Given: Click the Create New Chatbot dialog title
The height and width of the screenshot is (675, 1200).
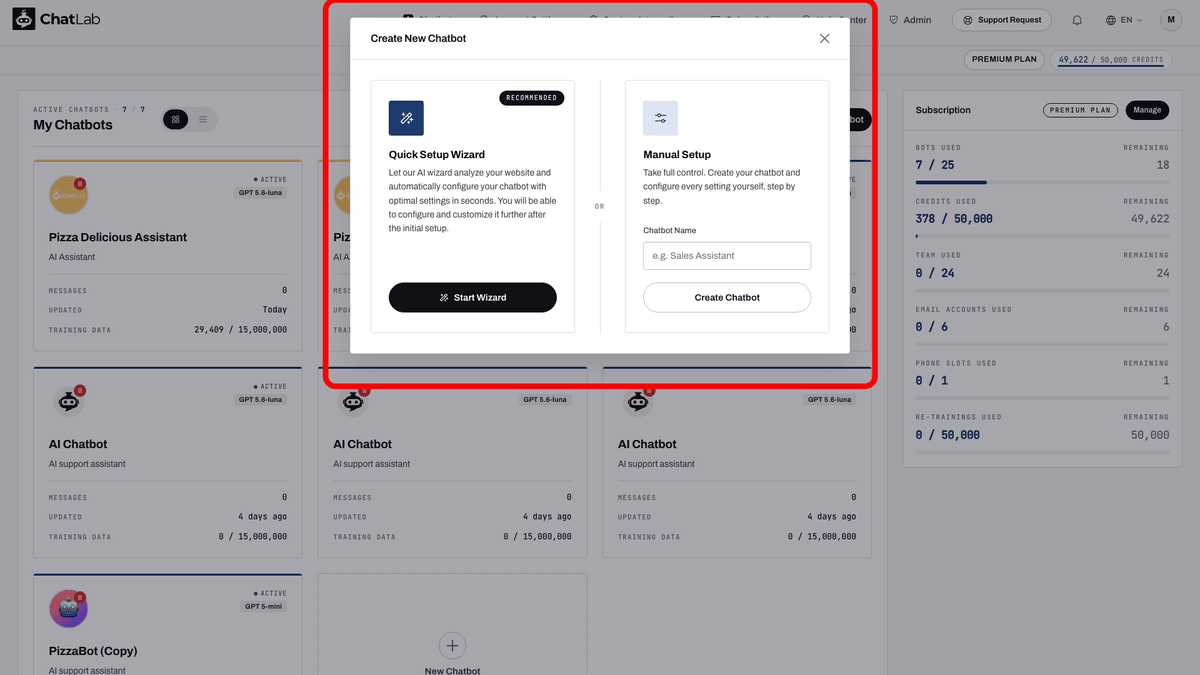Looking at the screenshot, I should tap(418, 38).
